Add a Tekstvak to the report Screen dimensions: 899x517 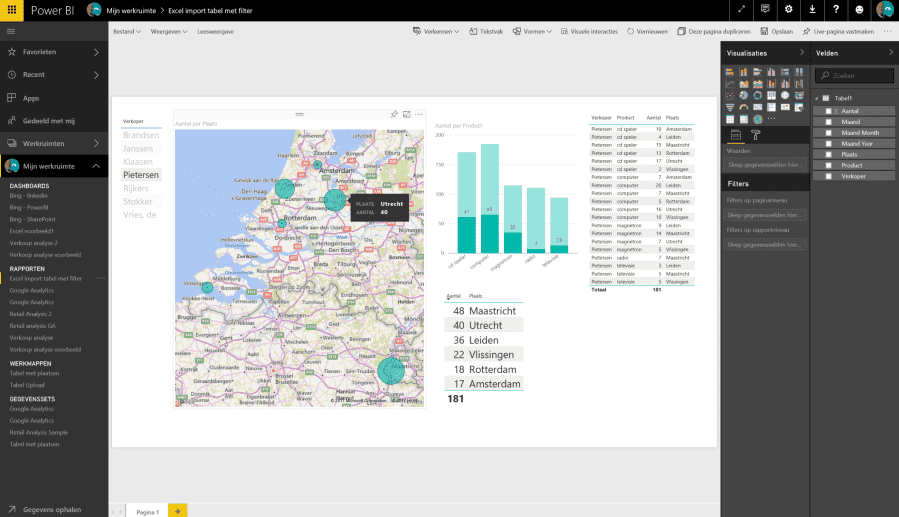tap(486, 32)
